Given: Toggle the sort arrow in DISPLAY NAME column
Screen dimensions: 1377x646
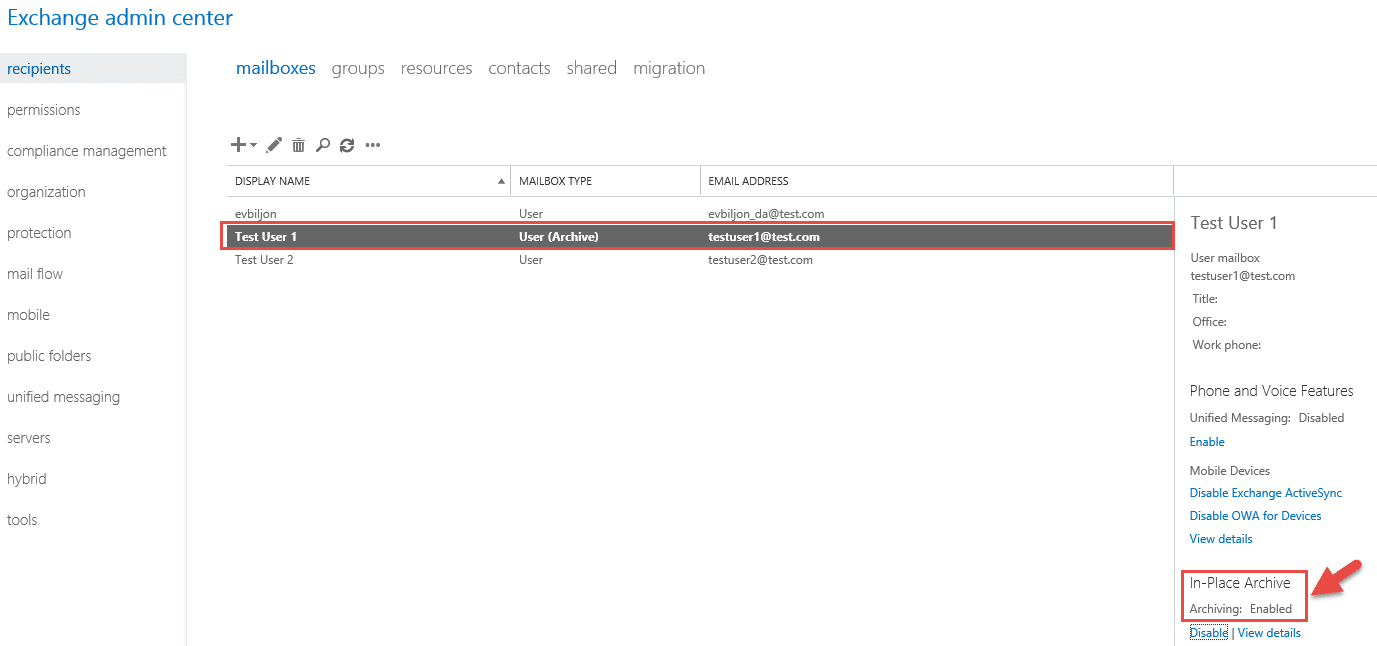Looking at the screenshot, I should coord(501,181).
